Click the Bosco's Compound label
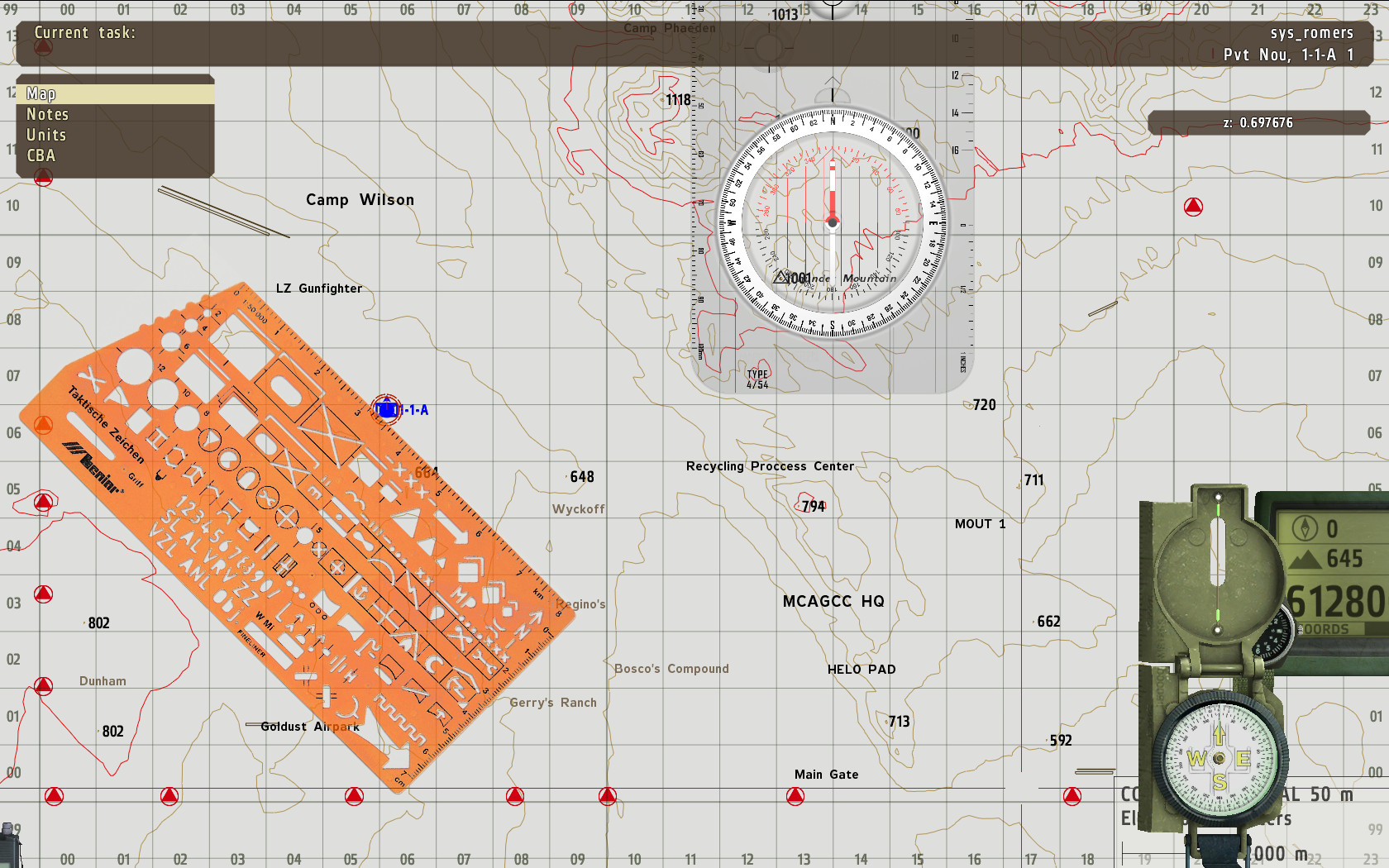The image size is (1389, 868). click(x=671, y=669)
